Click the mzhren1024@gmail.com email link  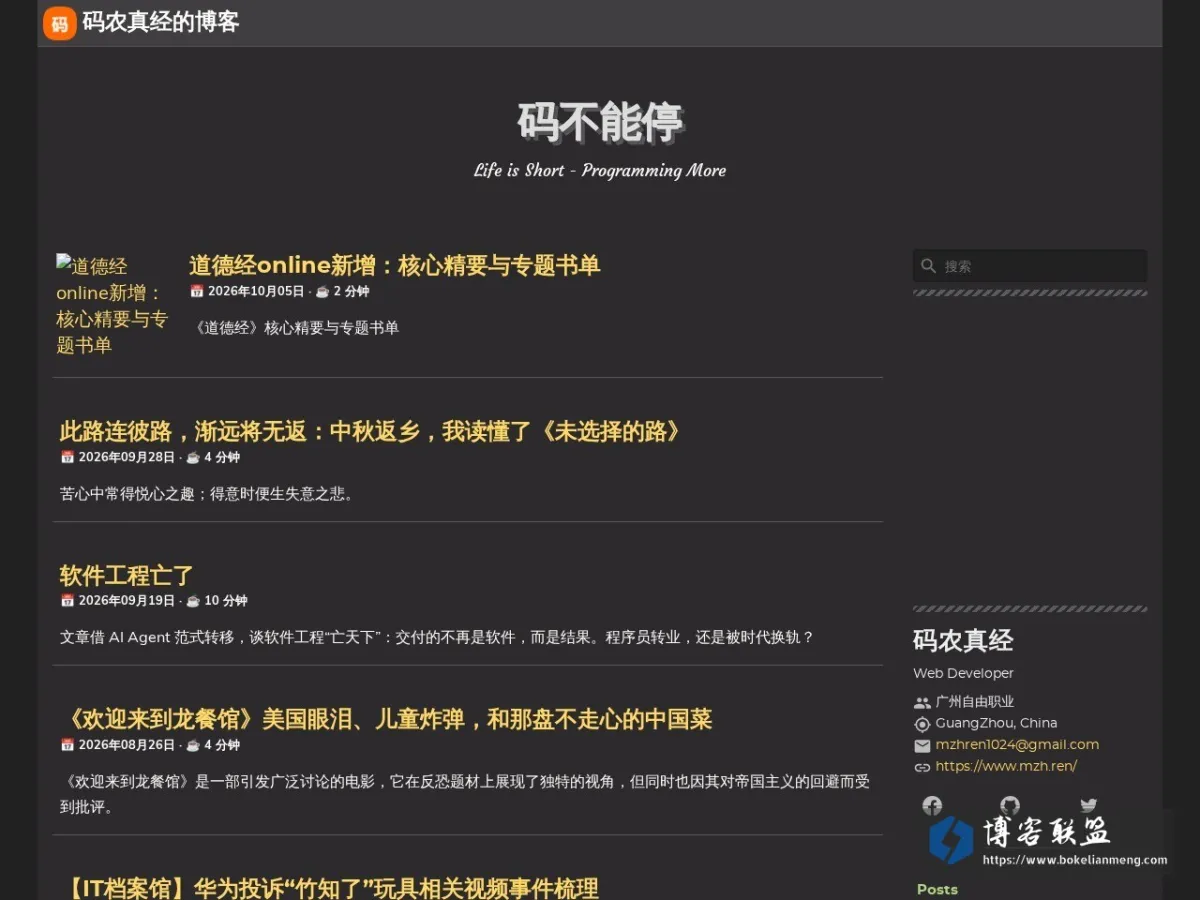1017,745
